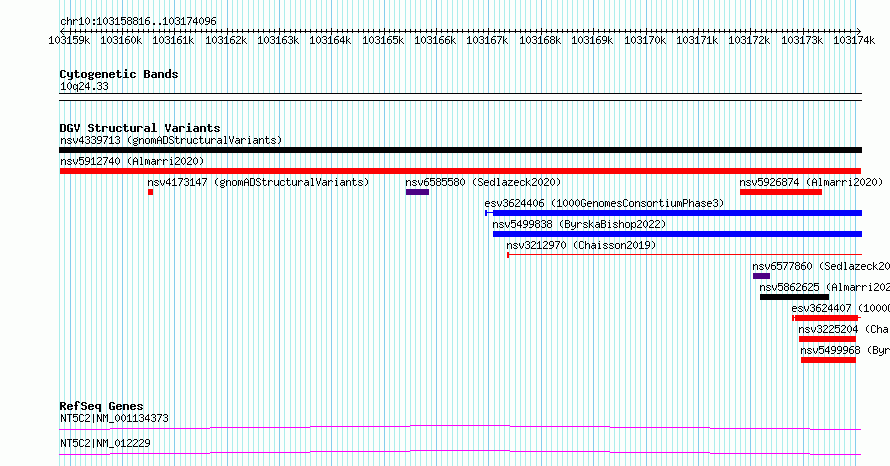The image size is (890, 466).
Task: Click the 103163k ruler tick label
Action: (x=278, y=40)
